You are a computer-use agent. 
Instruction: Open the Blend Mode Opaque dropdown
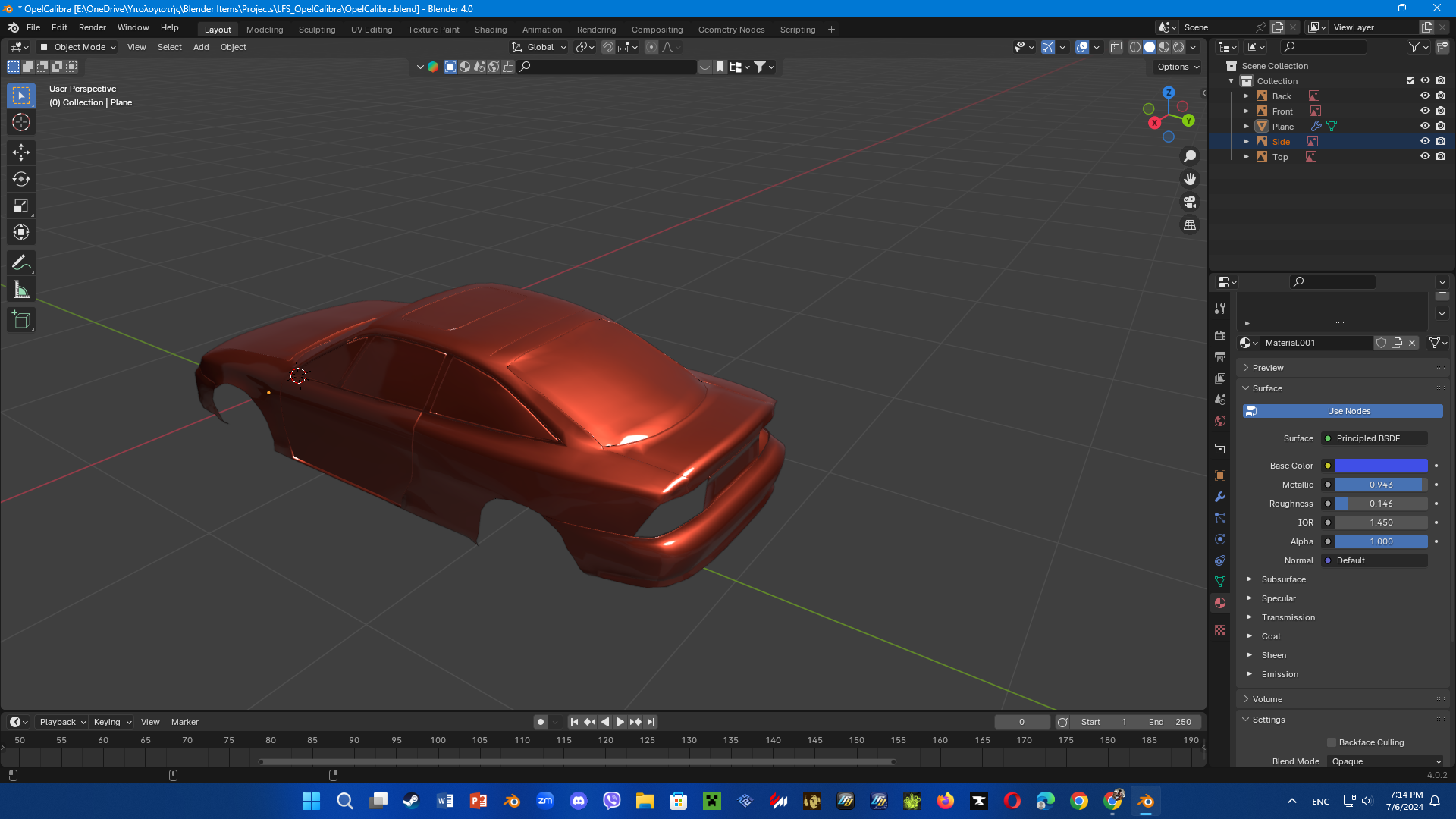pyautogui.click(x=1386, y=761)
